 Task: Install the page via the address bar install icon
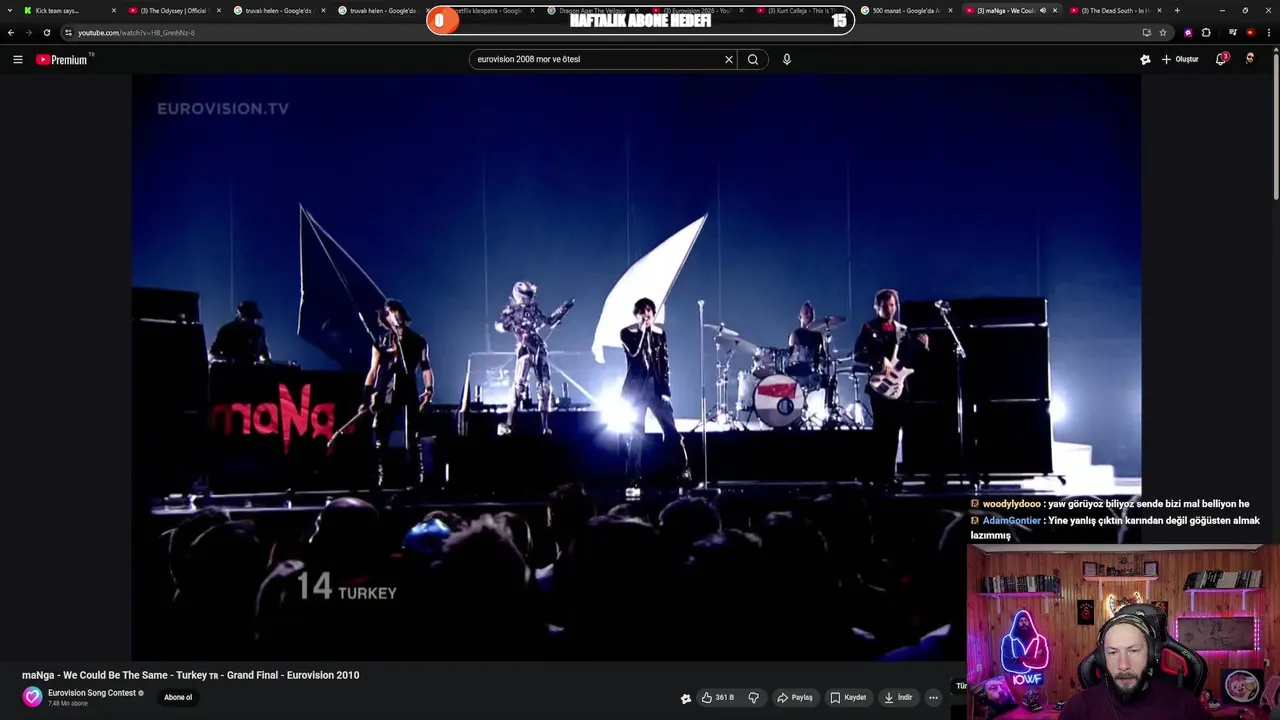(1146, 32)
